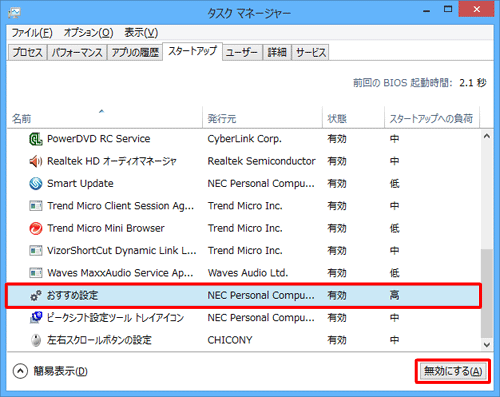The image size is (500, 397).
Task: Select VizorShortCut Dynamic Link L... entry
Action: tap(122, 250)
